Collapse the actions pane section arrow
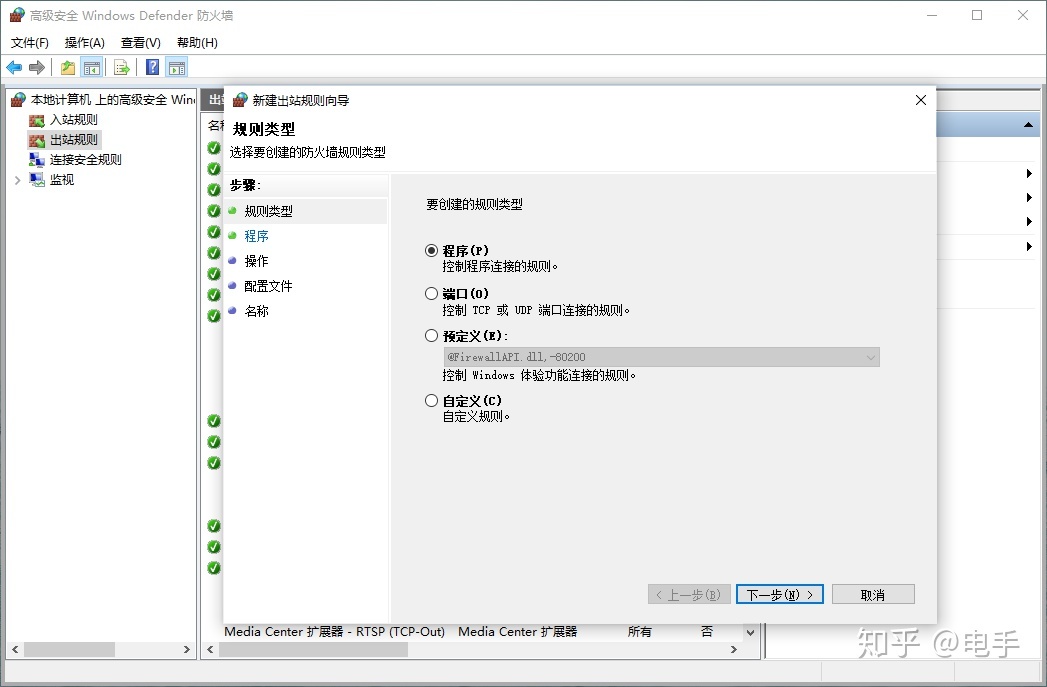The image size is (1047, 687). pos(1028,125)
